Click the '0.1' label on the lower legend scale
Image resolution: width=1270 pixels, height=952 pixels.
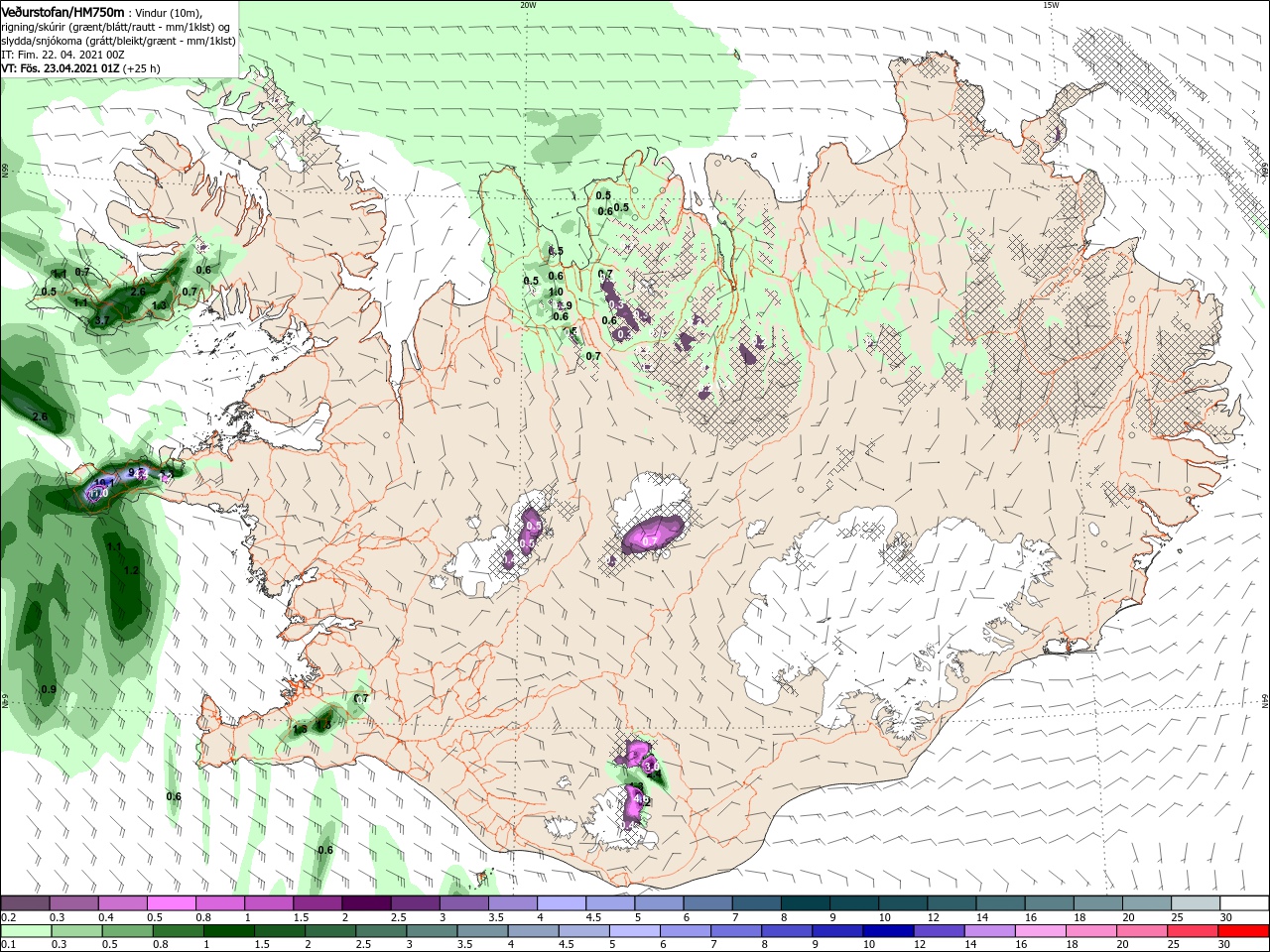tap(8, 945)
